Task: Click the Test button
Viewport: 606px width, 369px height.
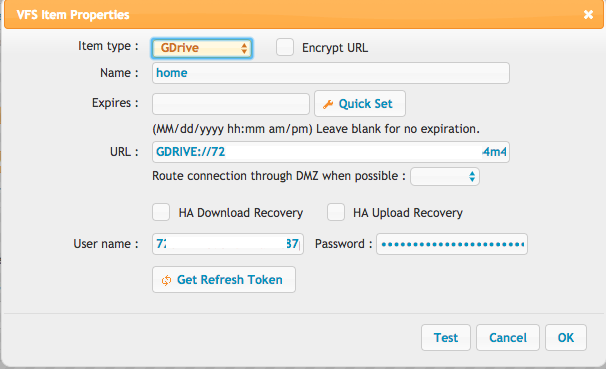Action: [x=446, y=338]
